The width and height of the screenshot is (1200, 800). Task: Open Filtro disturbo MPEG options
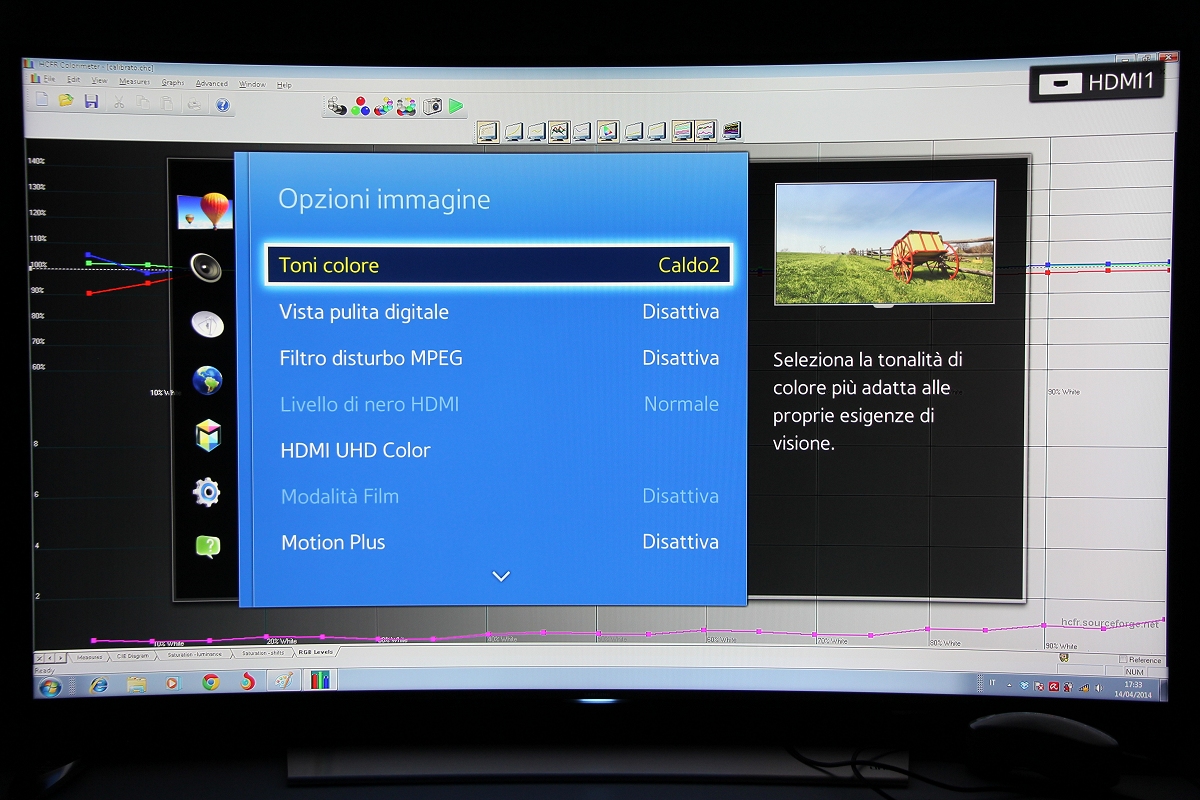[x=499, y=358]
